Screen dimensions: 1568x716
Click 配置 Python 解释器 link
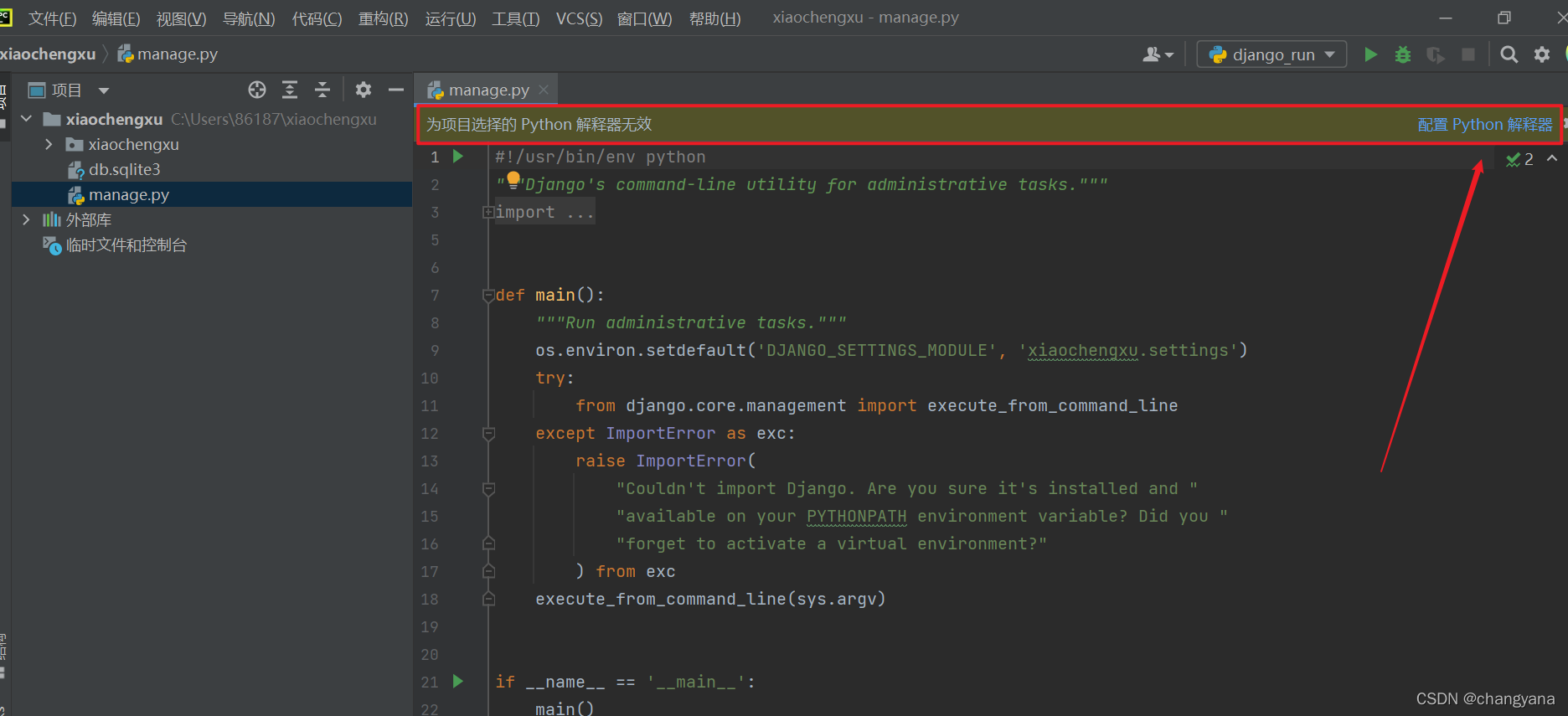[x=1484, y=125]
